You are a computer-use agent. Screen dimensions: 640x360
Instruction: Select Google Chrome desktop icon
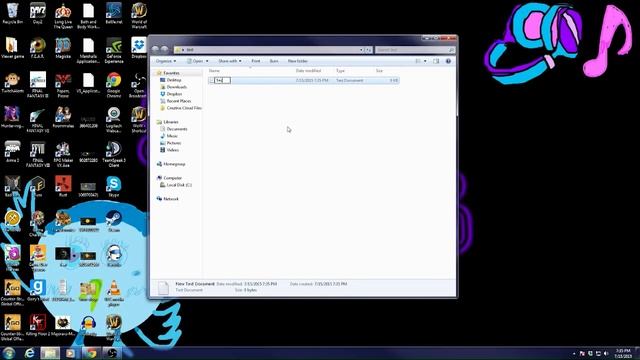114,85
